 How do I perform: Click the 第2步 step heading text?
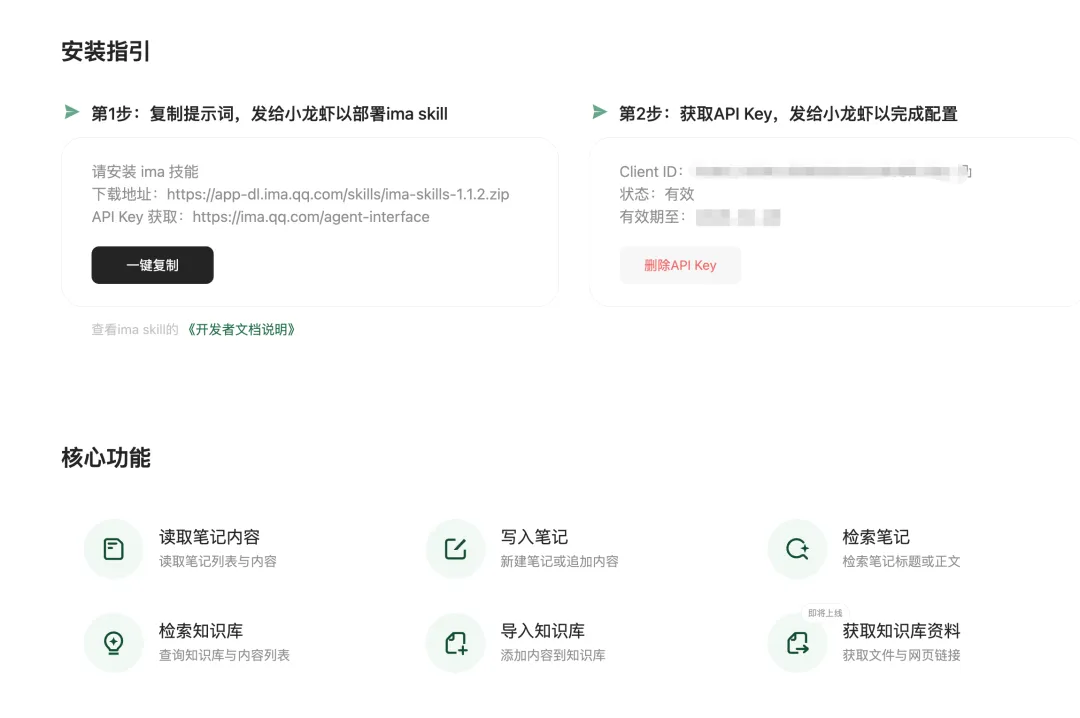tap(788, 114)
